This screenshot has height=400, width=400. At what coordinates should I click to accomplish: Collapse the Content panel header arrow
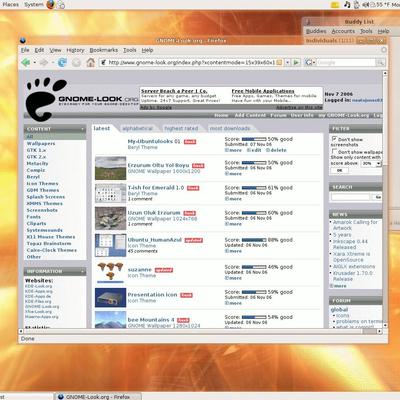pyautogui.click(x=82, y=129)
